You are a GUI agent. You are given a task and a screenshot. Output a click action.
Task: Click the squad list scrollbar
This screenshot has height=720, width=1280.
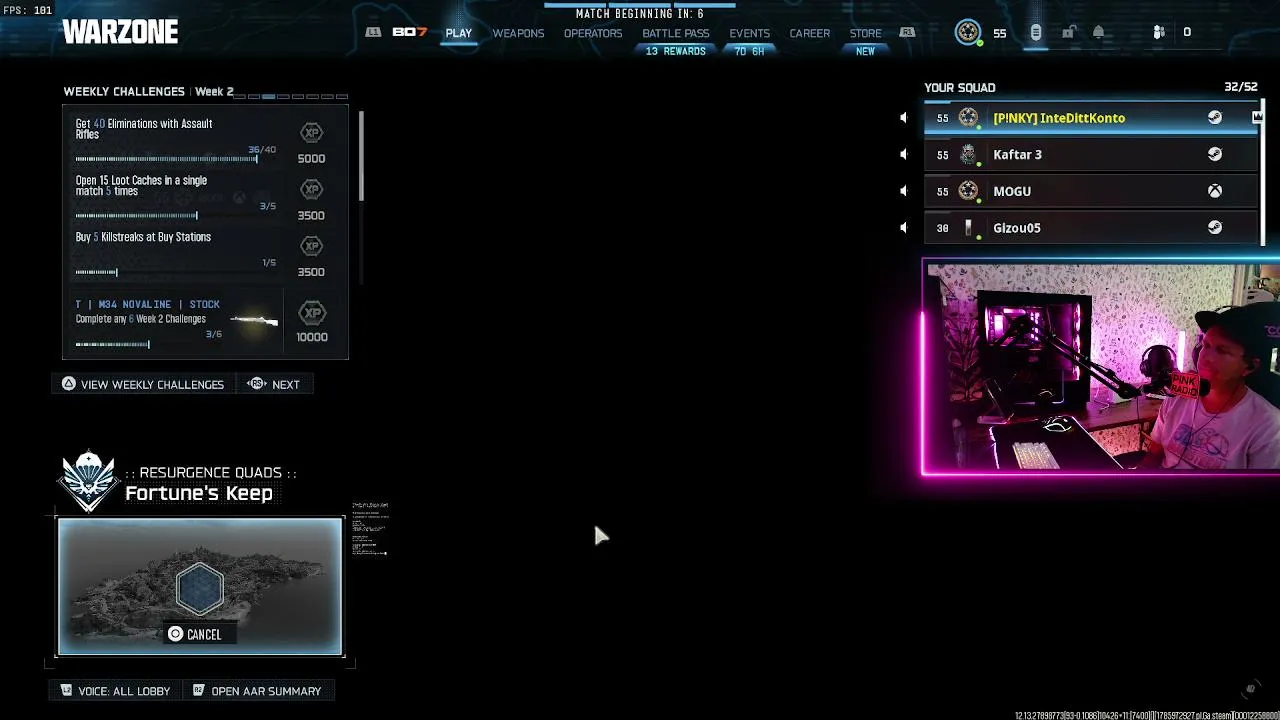(x=1264, y=172)
